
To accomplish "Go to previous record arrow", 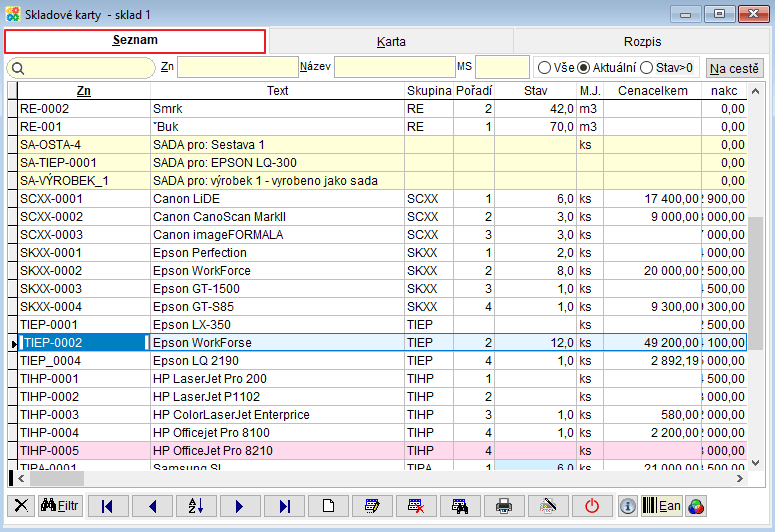I will coord(152,506).
